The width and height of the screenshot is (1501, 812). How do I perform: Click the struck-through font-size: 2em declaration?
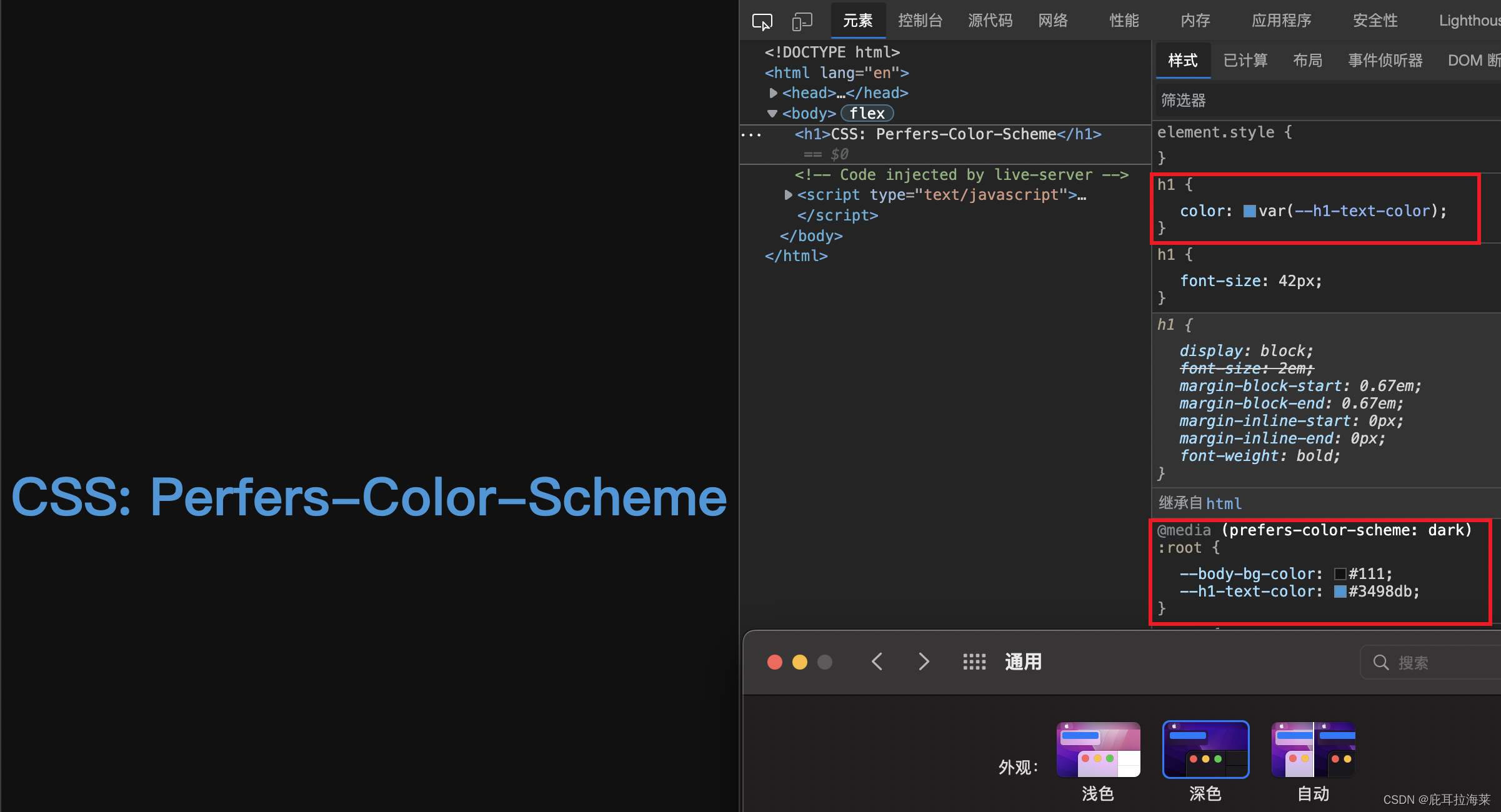click(1247, 369)
